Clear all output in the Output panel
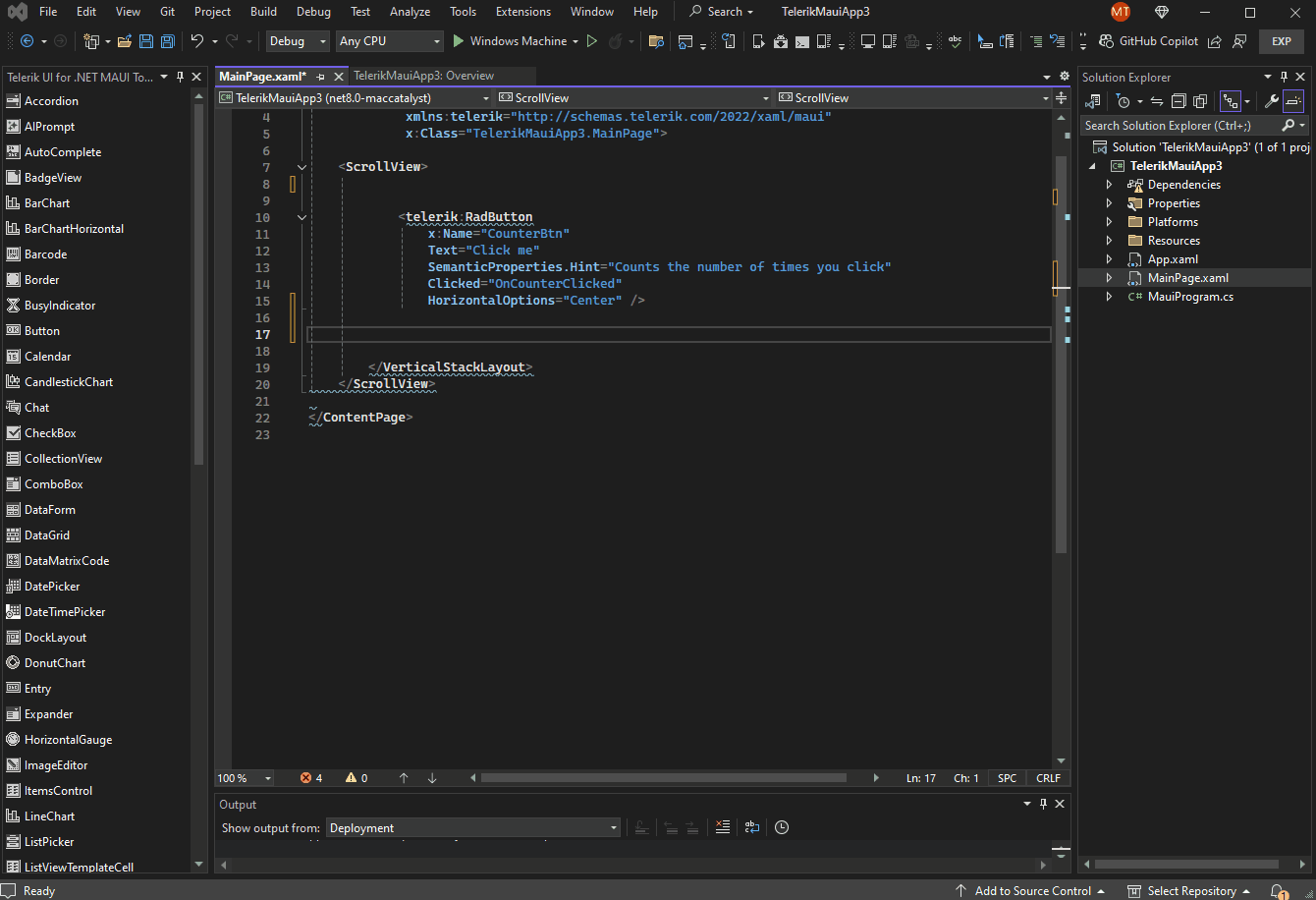This screenshot has width=1316, height=900. (x=723, y=827)
